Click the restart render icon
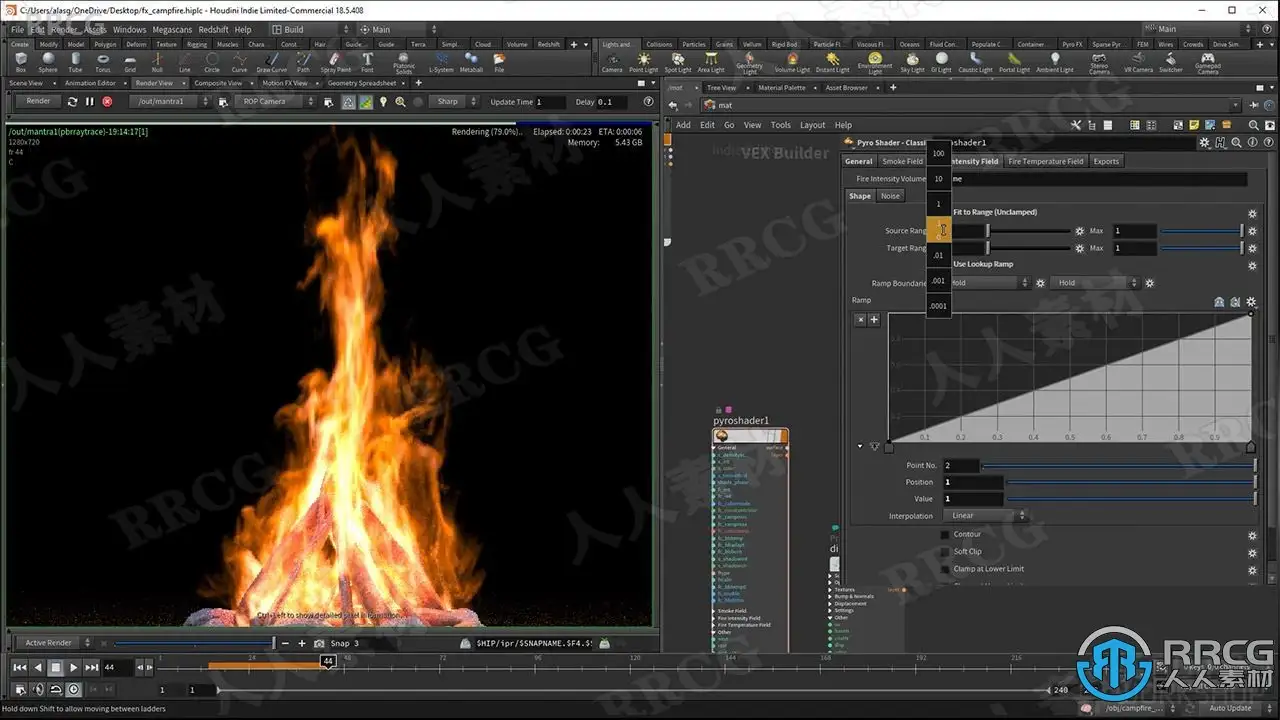This screenshot has width=1280, height=720. tap(72, 101)
